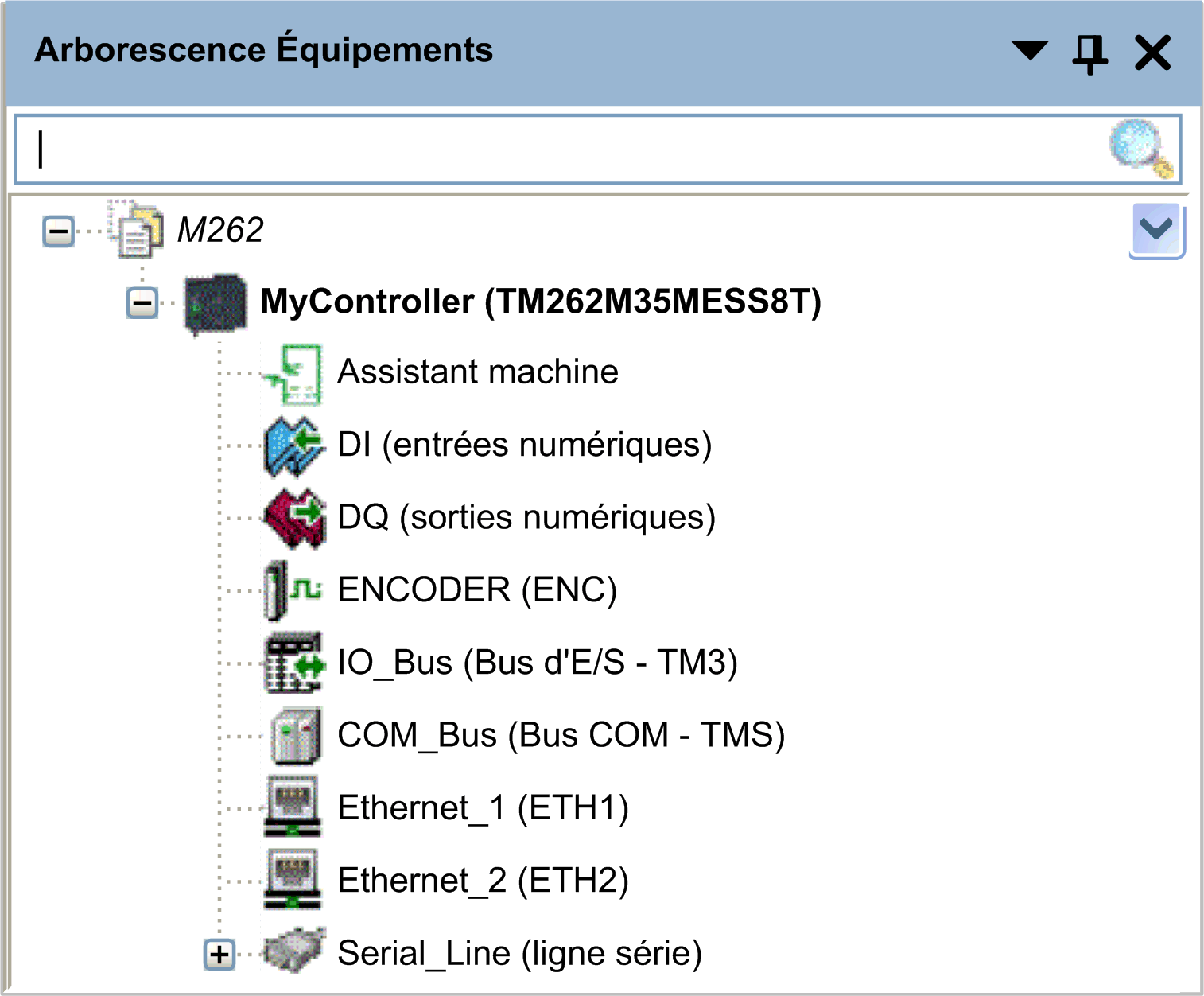The image size is (1204, 996).
Task: Click the IO_Bus TM3 icon
Action: (293, 663)
